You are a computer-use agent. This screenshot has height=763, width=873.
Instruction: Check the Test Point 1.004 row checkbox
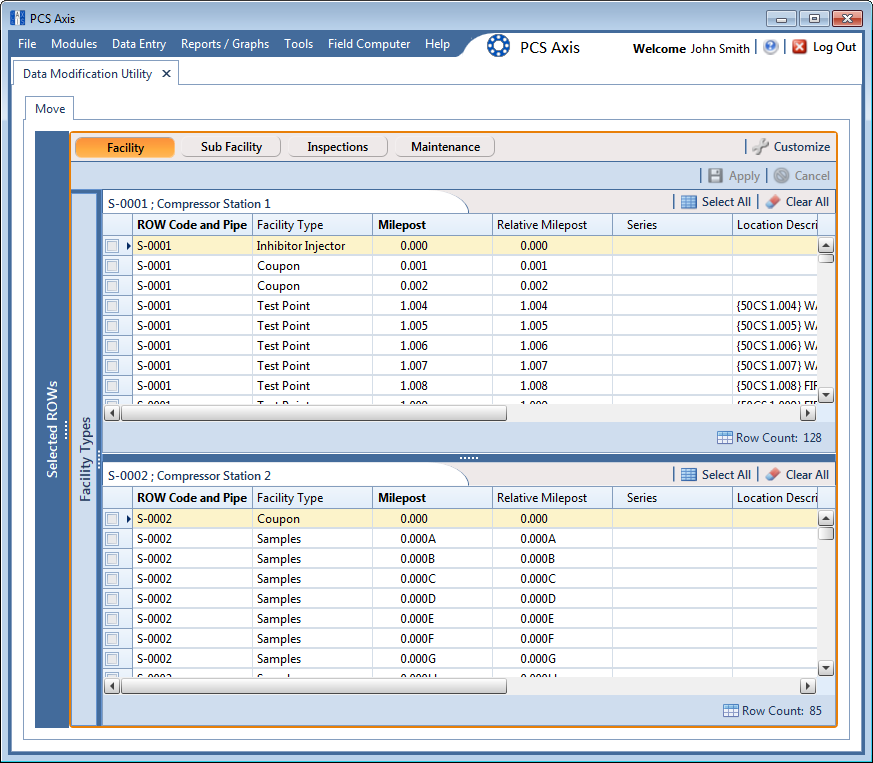coord(112,306)
